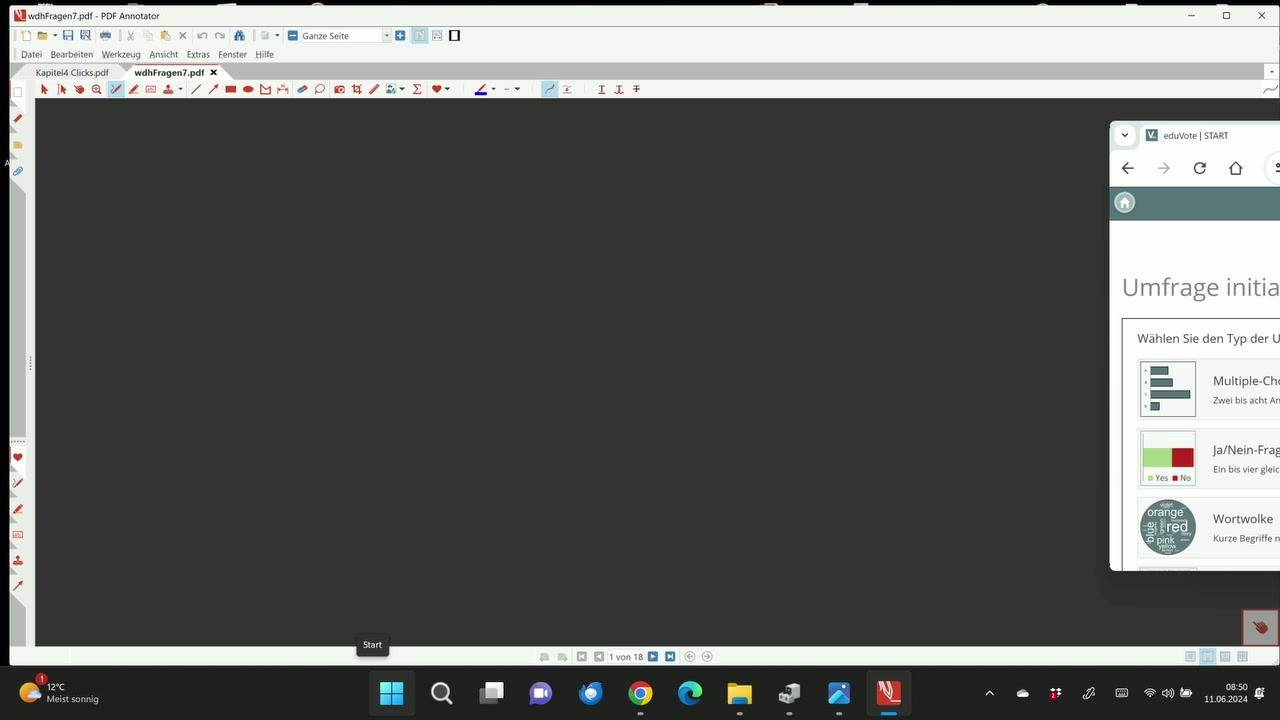Select the filled Rectangle shape tool
This screenshot has height=720, width=1280.
tap(230, 89)
